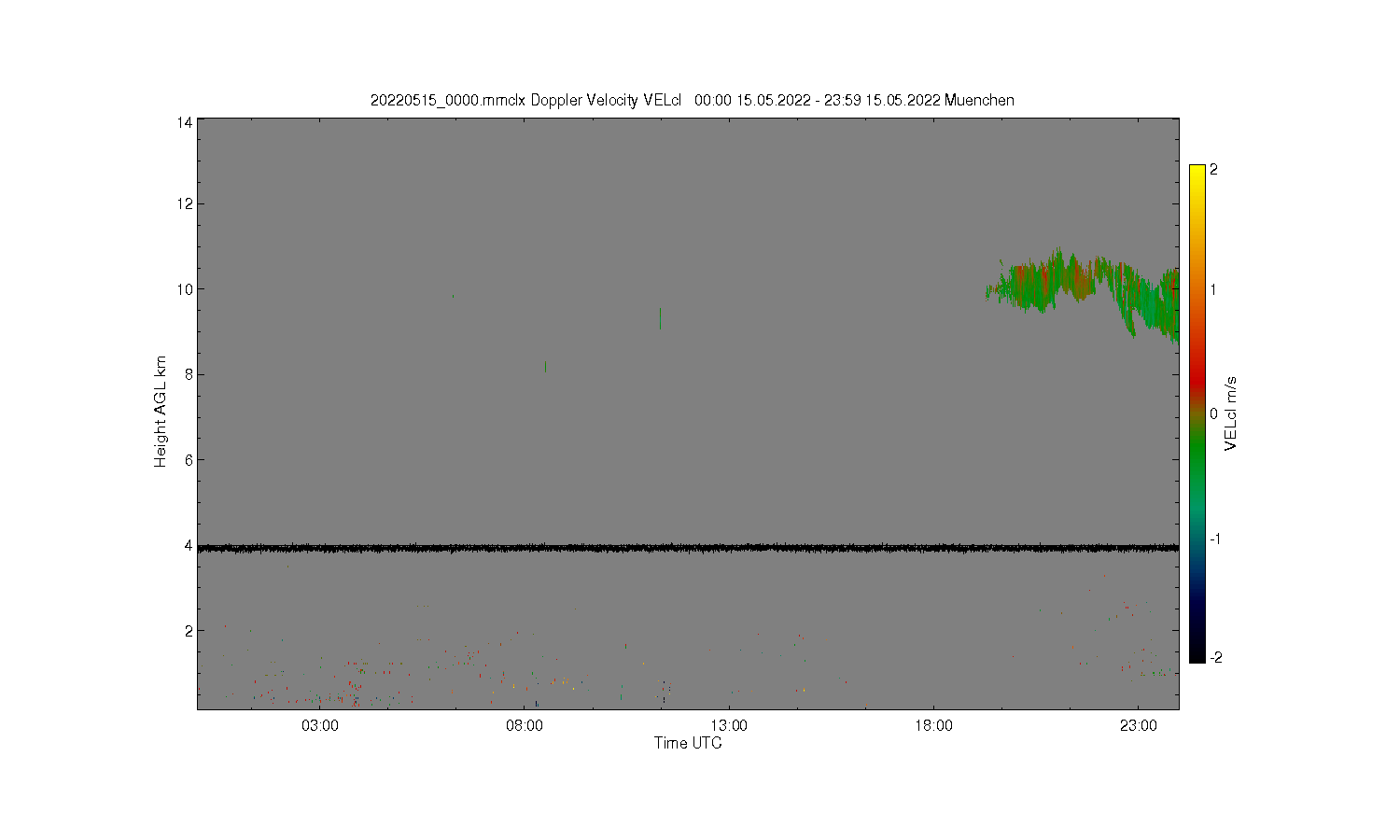Select the 23:00 time tick label
The image size is (1400, 840).
point(1138,726)
